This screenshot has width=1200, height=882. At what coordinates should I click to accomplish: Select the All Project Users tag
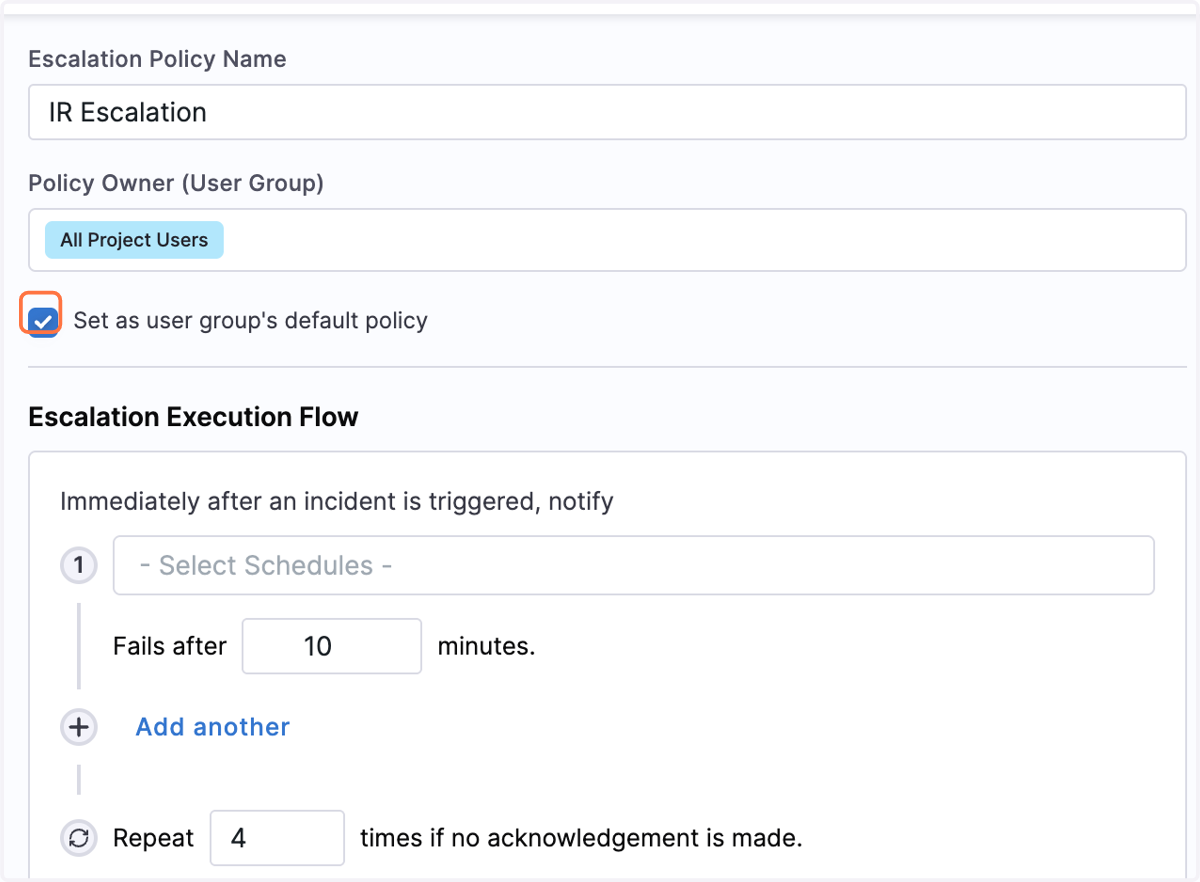point(134,240)
